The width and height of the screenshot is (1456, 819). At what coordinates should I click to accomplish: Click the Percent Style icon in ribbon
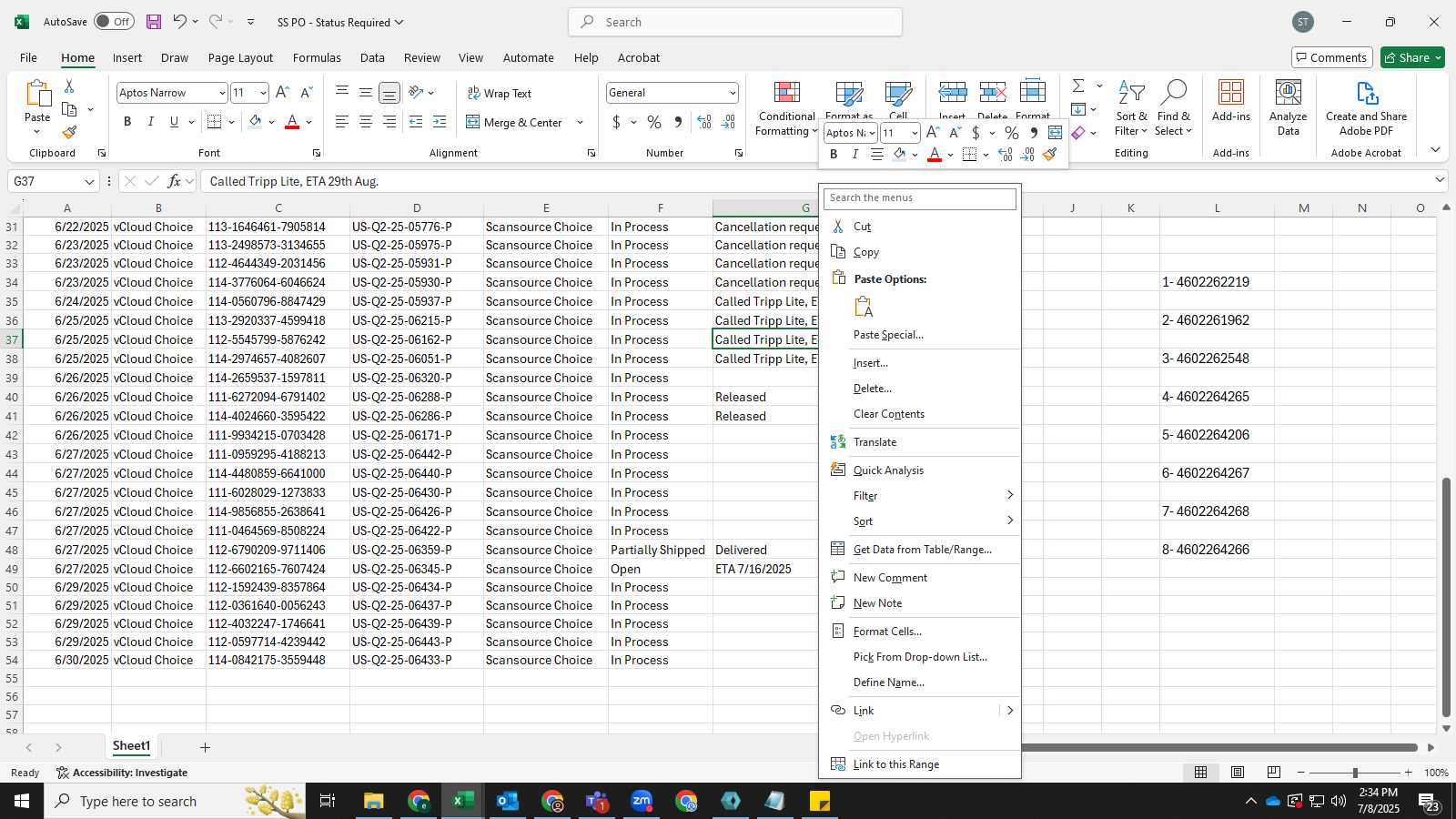pos(653,122)
